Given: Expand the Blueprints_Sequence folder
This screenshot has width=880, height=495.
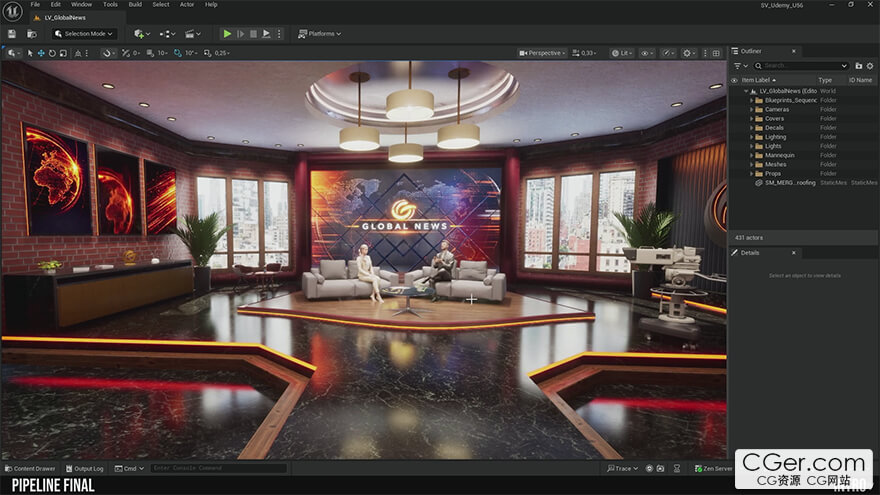Looking at the screenshot, I should click(751, 100).
